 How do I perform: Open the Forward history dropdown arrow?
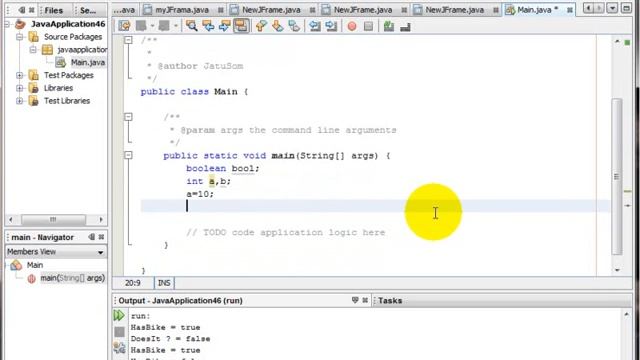tap(176, 27)
